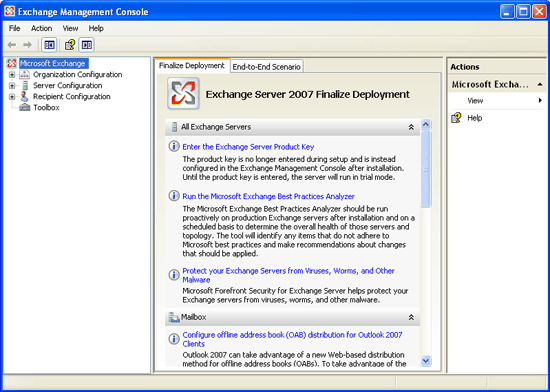Click the Recipient Configuration node icon
550x392 pixels.
point(24,96)
